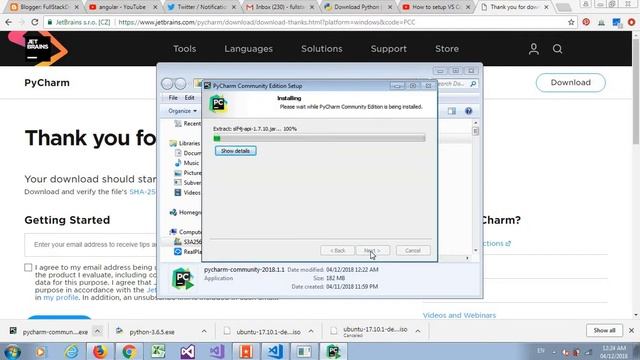Click the Back button in PyCharm setup
Image resolution: width=640 pixels, height=360 pixels.
point(338,250)
